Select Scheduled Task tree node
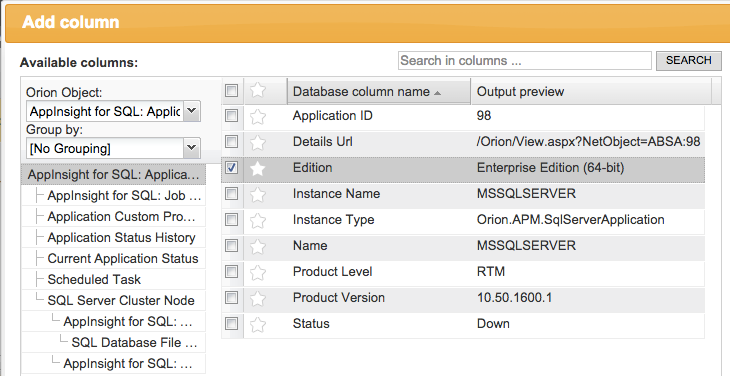The height and width of the screenshot is (376, 730). 94,280
